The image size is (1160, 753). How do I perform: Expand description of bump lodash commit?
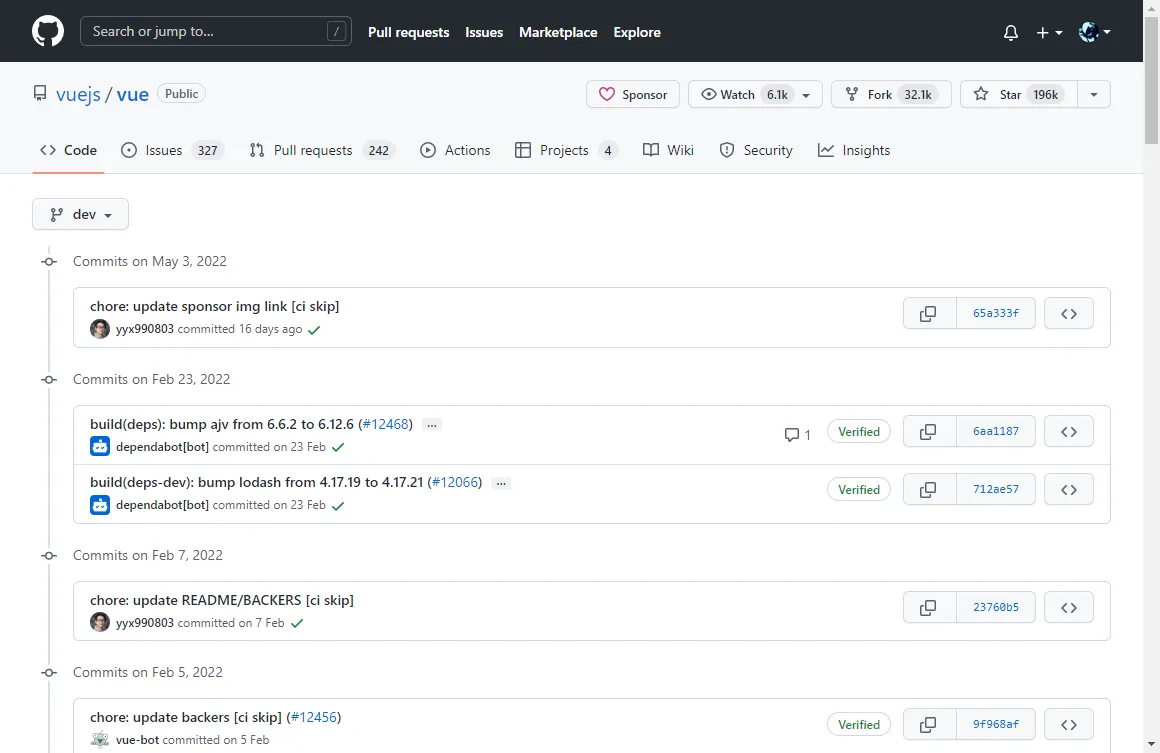tap(502, 483)
